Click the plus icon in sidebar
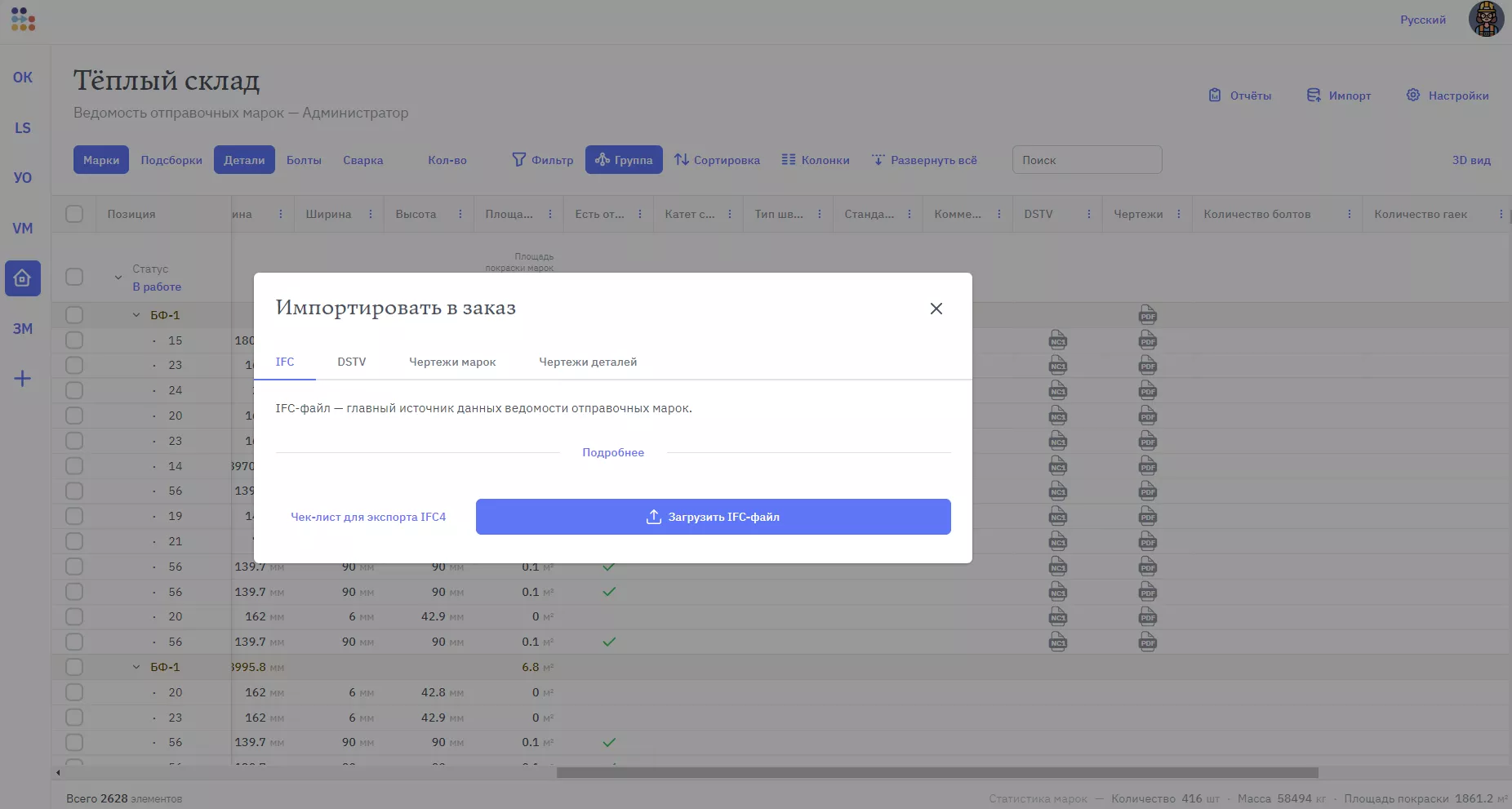Image resolution: width=1512 pixels, height=809 pixels. 22,379
